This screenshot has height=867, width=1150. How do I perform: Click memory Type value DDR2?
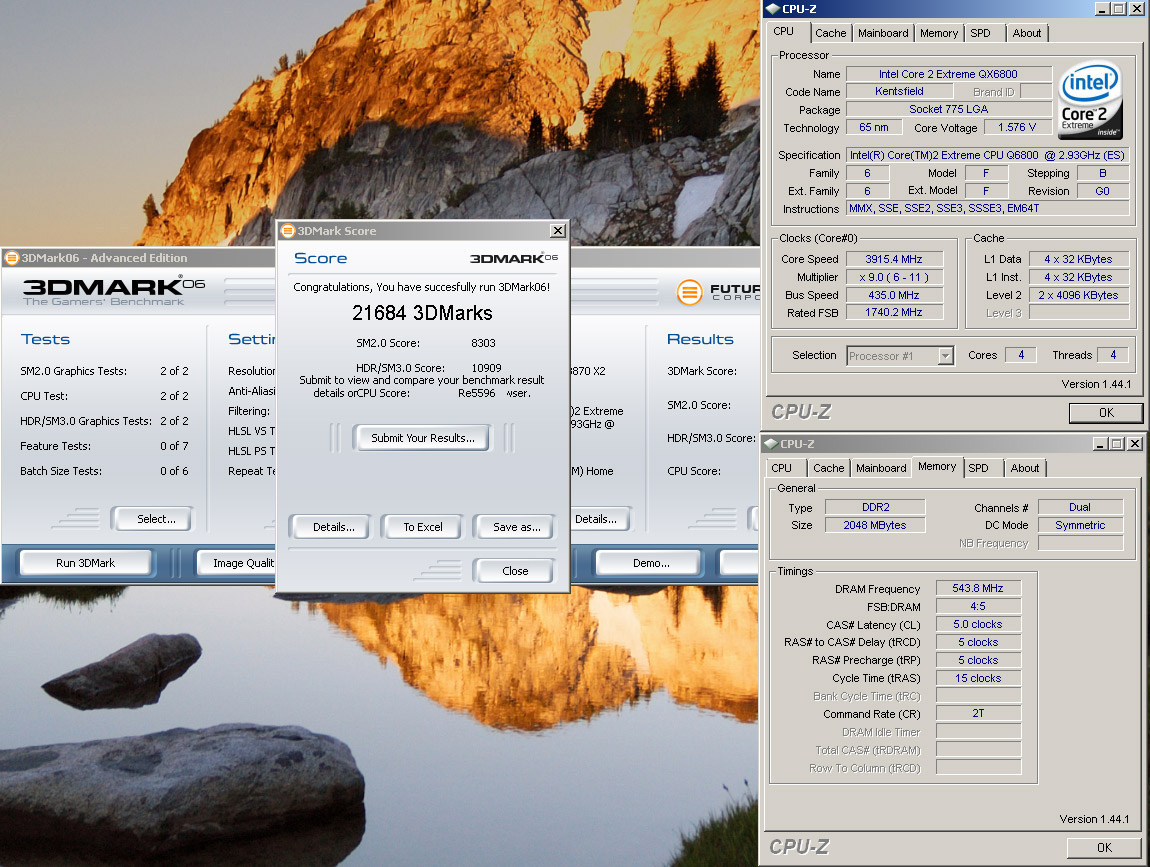click(875, 507)
